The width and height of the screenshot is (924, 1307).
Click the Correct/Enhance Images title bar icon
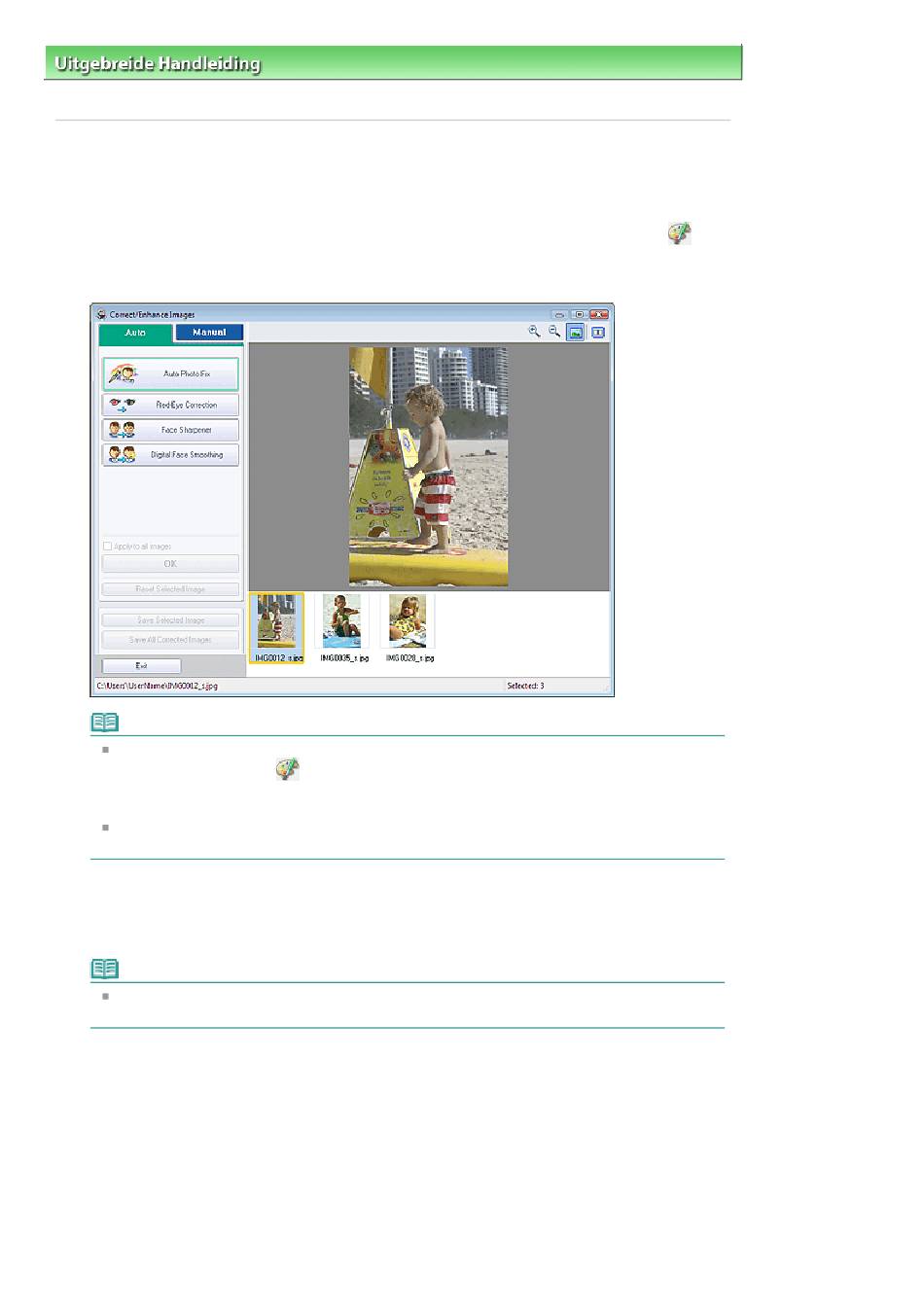pyautogui.click(x=101, y=315)
